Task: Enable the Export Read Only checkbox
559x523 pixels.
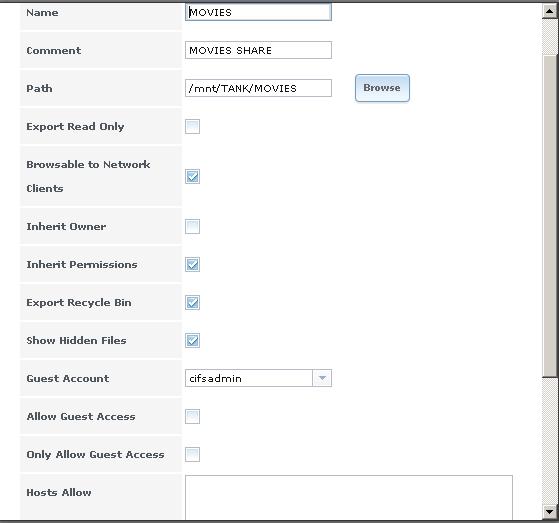Action: click(193, 127)
